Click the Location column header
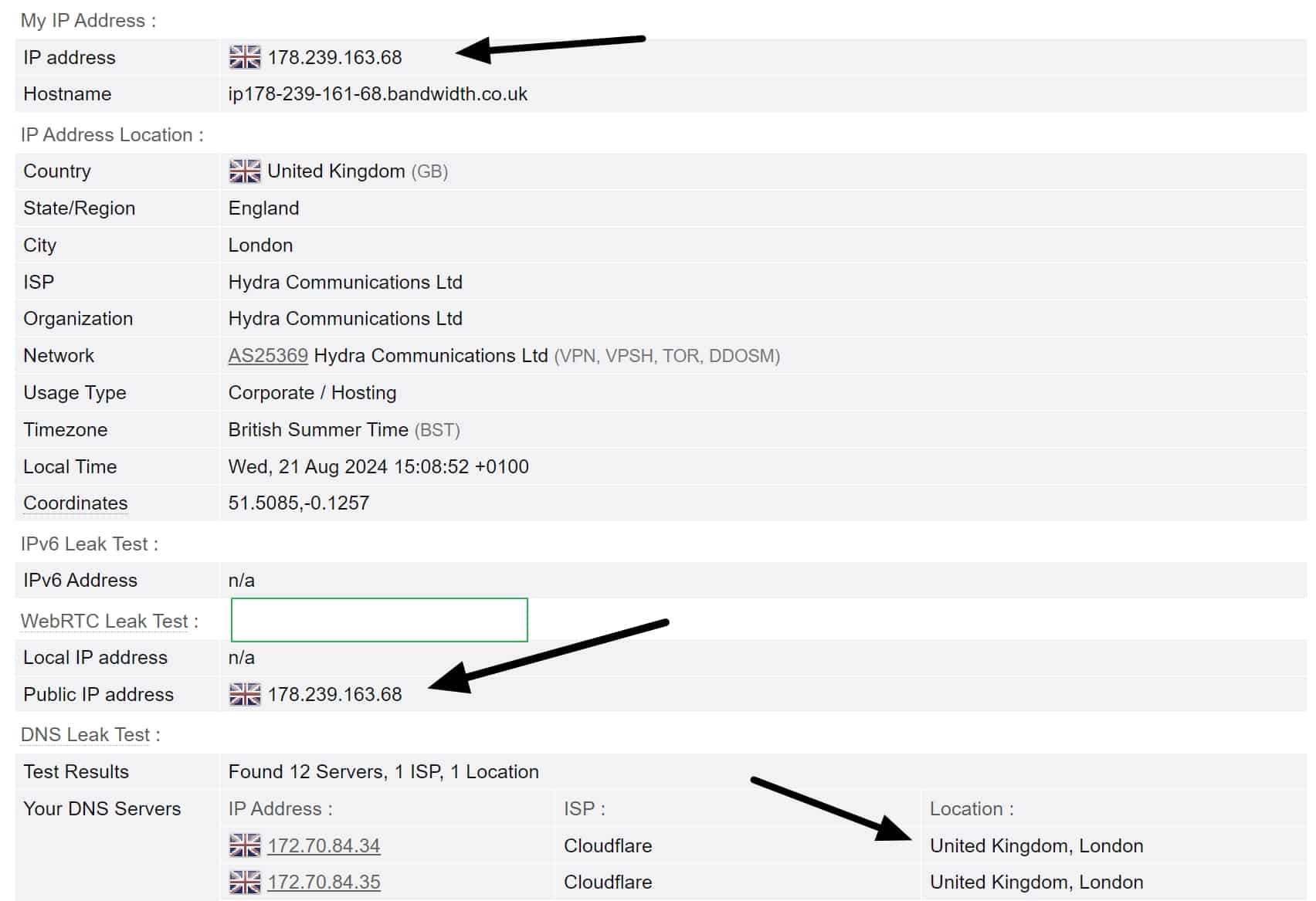 (972, 808)
